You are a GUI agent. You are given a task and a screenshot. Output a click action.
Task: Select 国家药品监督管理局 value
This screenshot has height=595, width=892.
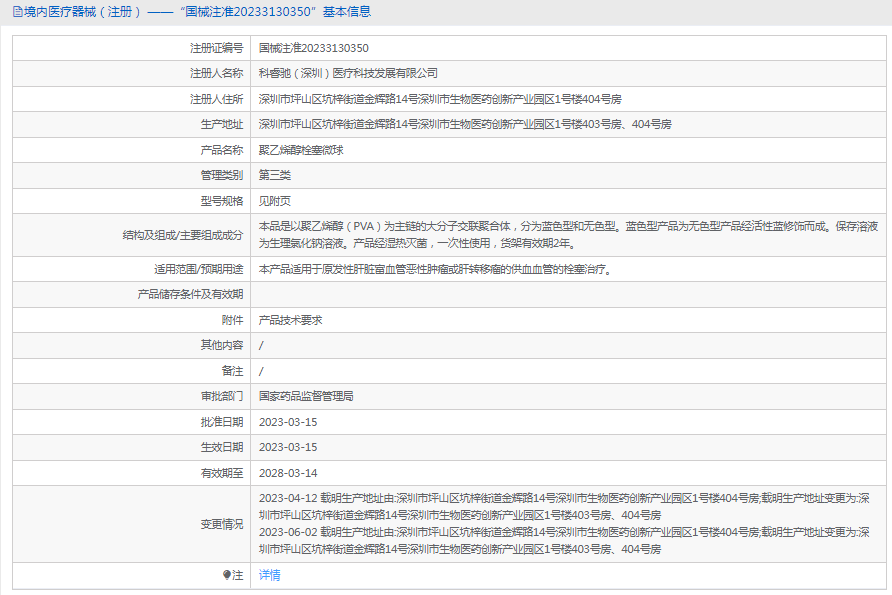[x=306, y=396]
